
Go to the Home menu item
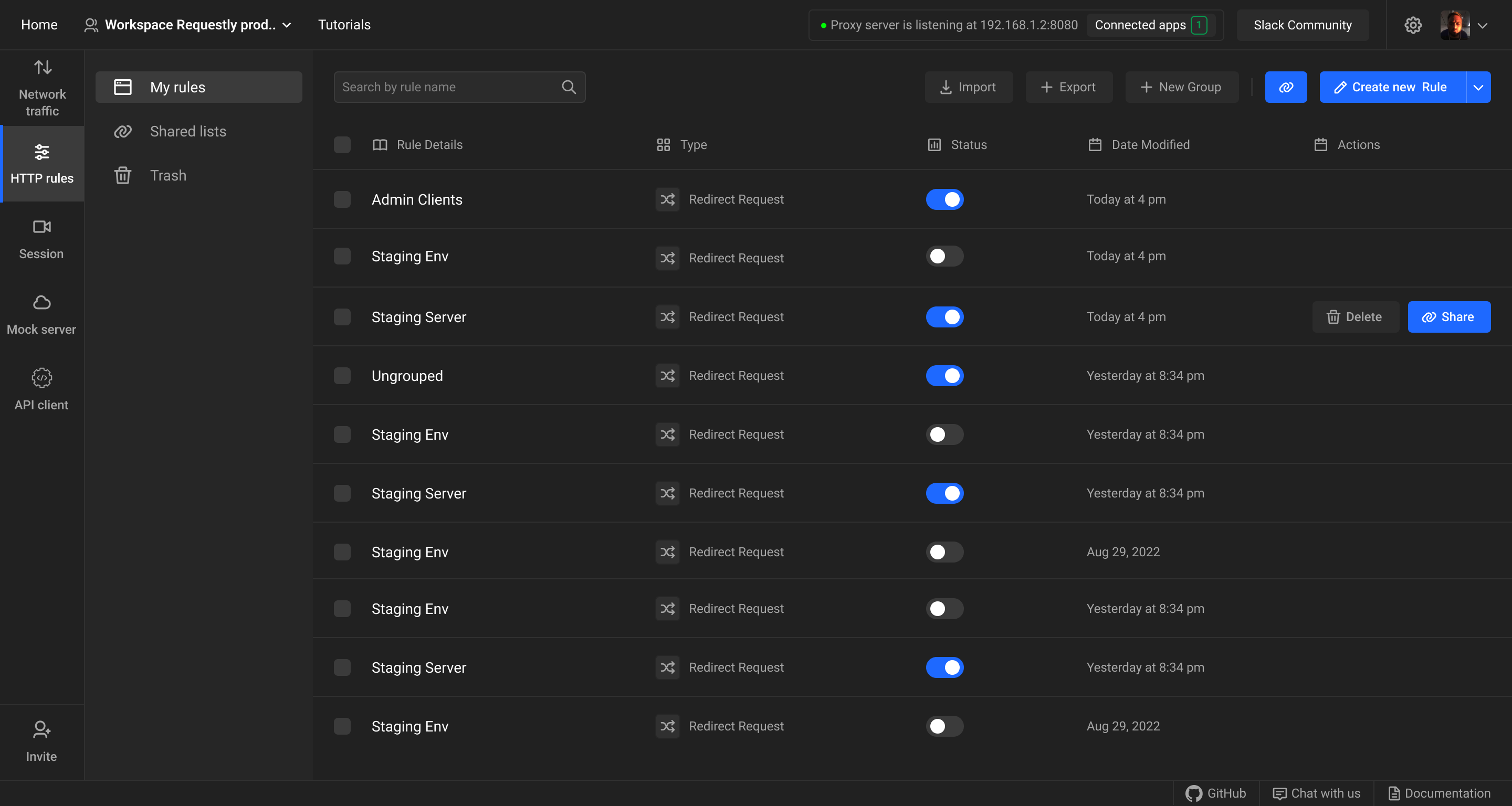pyautogui.click(x=39, y=25)
